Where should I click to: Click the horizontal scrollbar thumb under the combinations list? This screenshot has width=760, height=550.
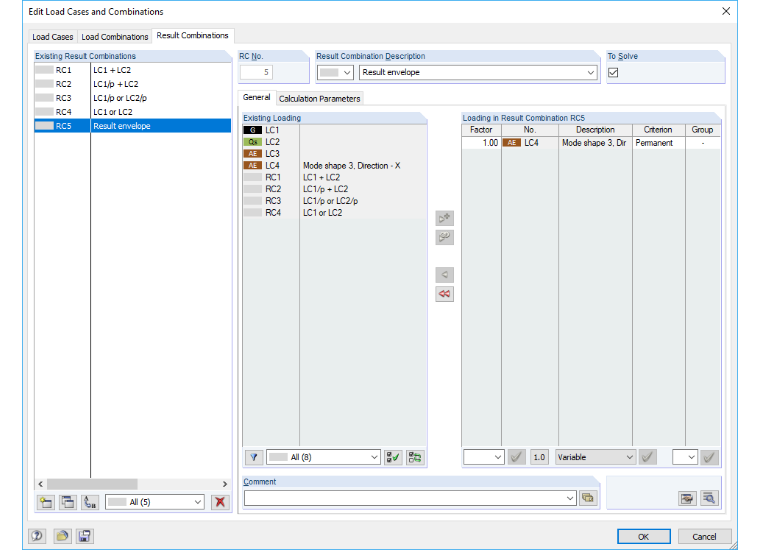click(92, 484)
